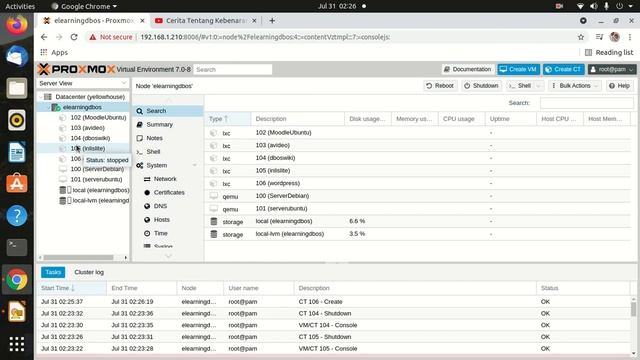Open the Shell button dropdown arrow
This screenshot has height=360, width=640.
click(538, 86)
